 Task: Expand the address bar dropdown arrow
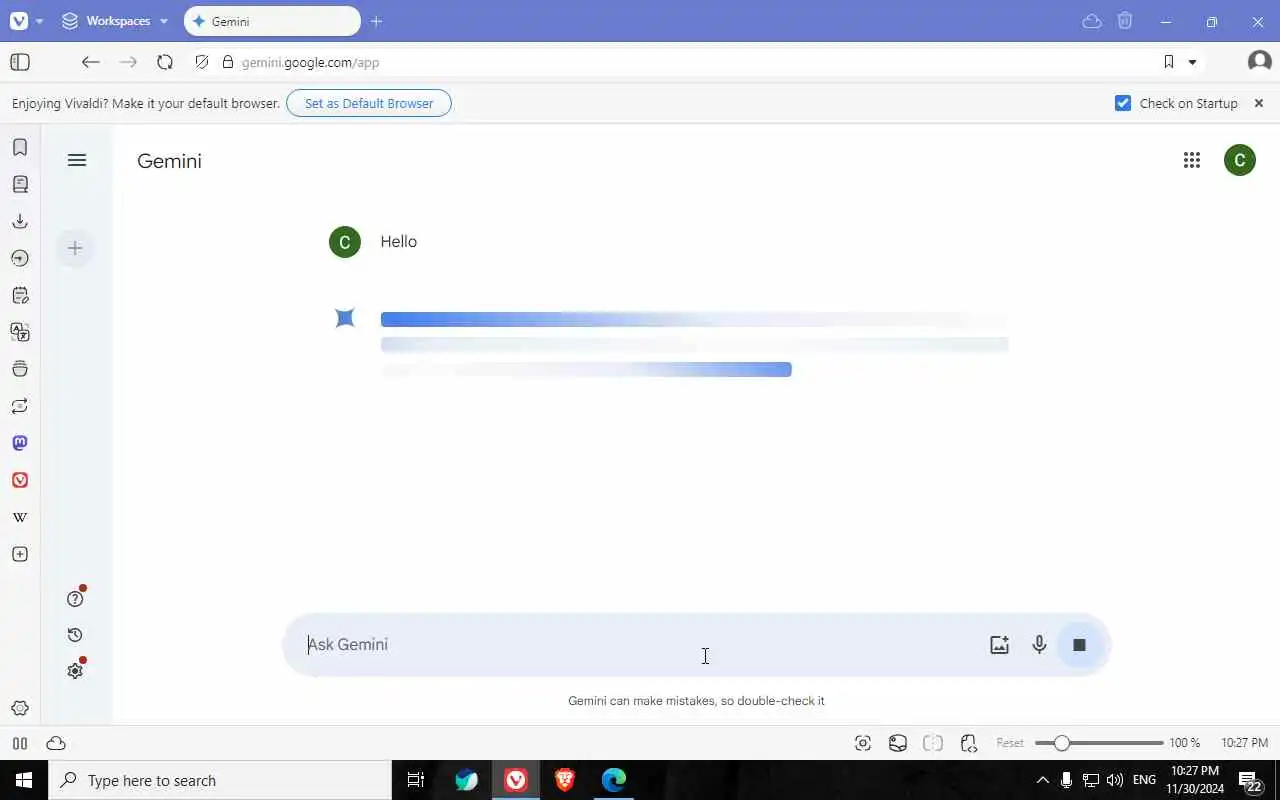[x=1192, y=62]
